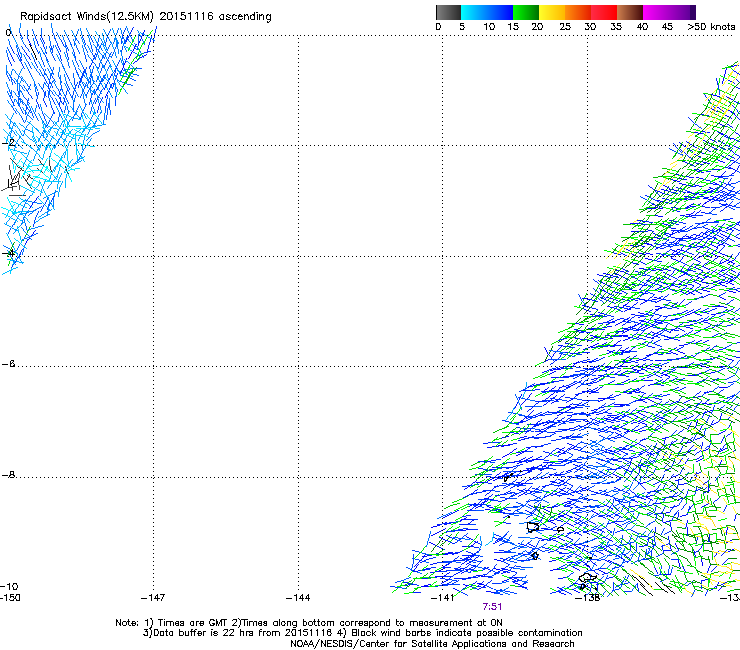Click the '0' latitude axis label
Viewport: 740px width, 650px height.
tap(8, 33)
